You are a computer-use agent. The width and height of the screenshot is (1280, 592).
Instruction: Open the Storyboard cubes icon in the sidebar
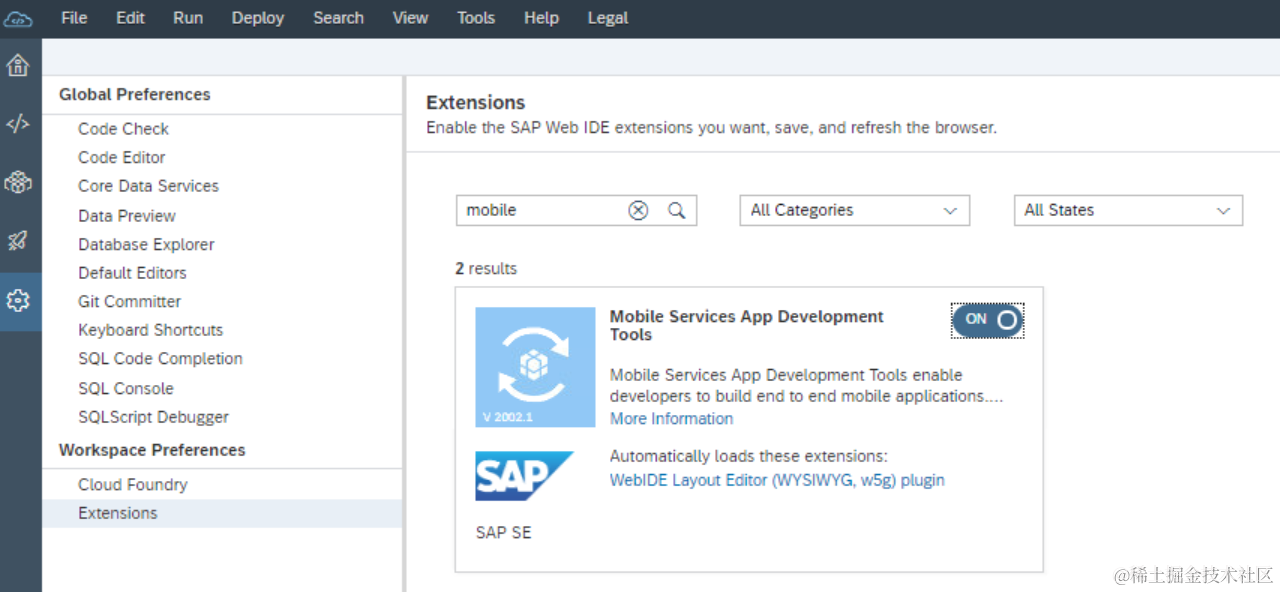click(x=18, y=182)
